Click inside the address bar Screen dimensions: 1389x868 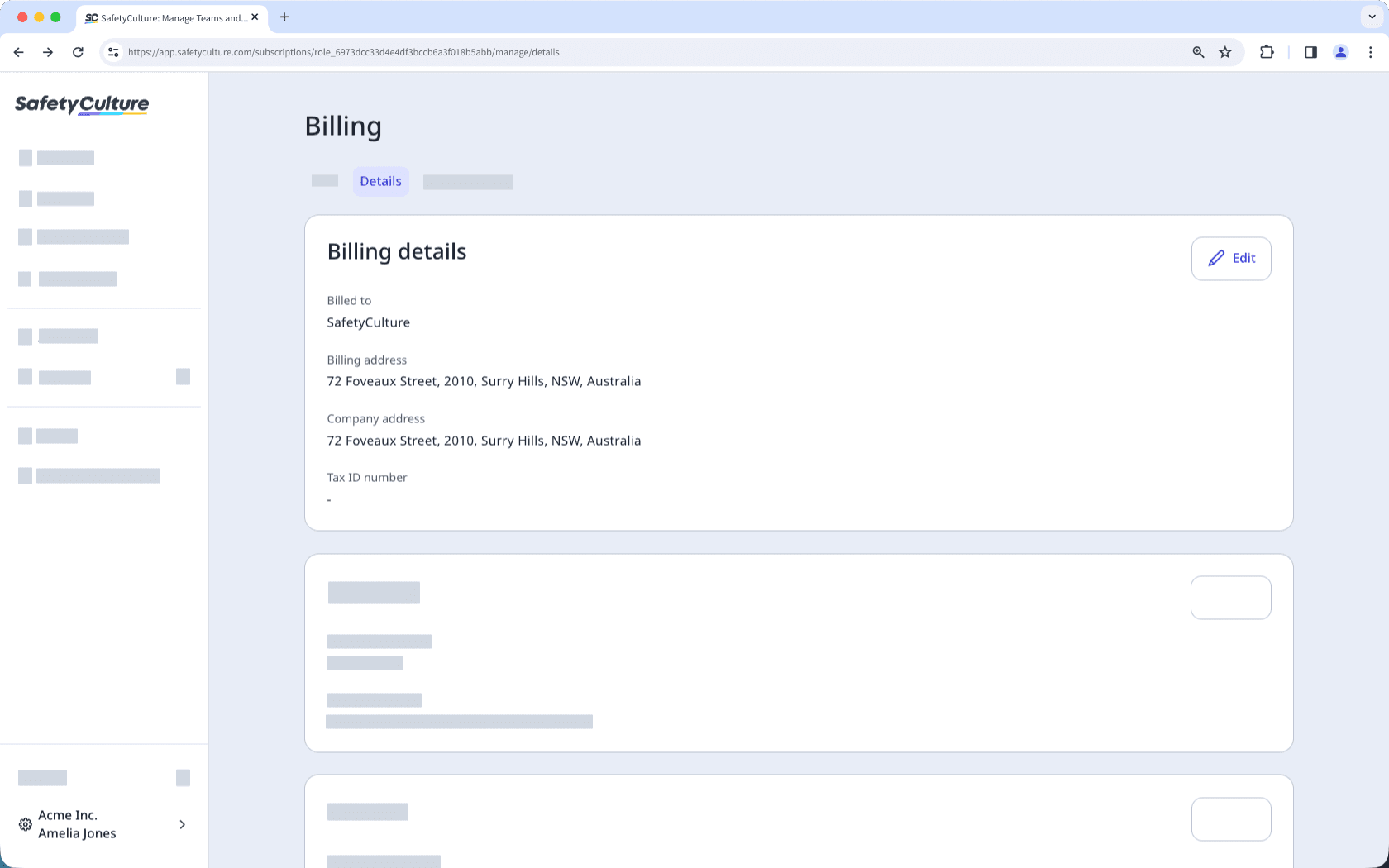pos(579,51)
